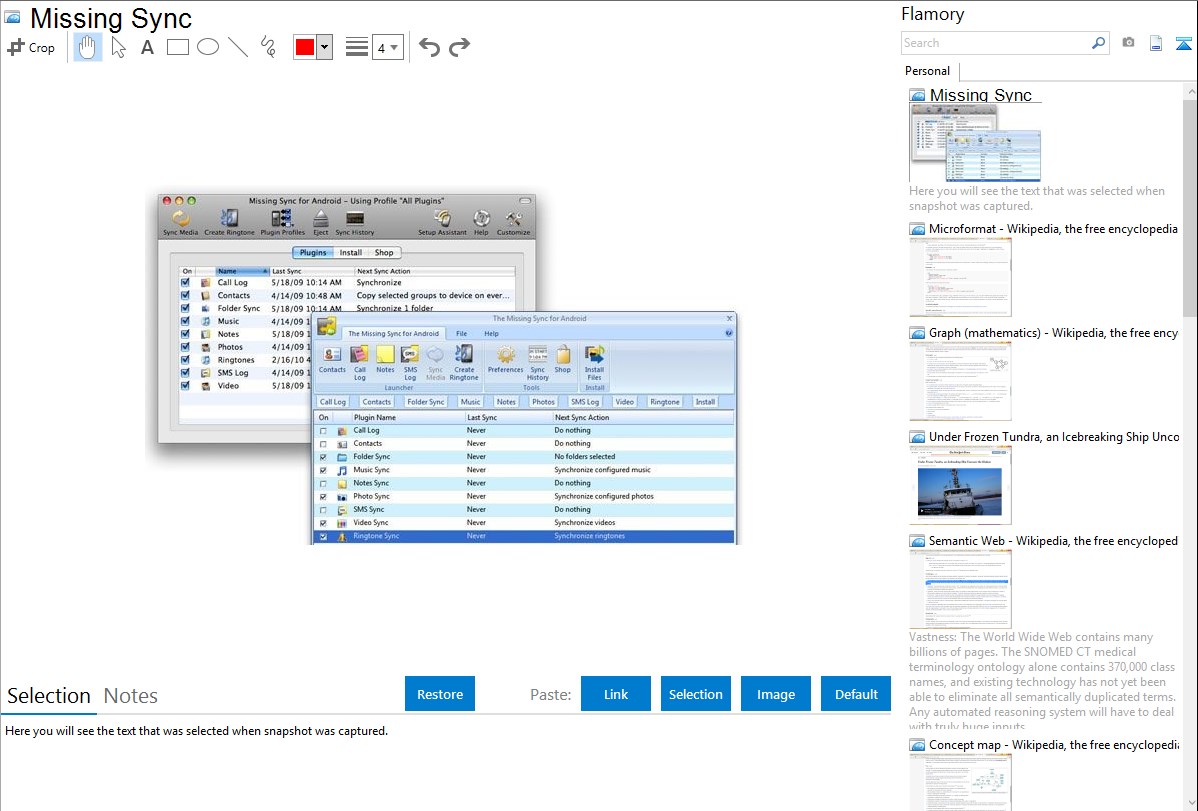Enable Call Log plugin checkbox in front window
The image size is (1198, 811).
pyautogui.click(x=323, y=431)
